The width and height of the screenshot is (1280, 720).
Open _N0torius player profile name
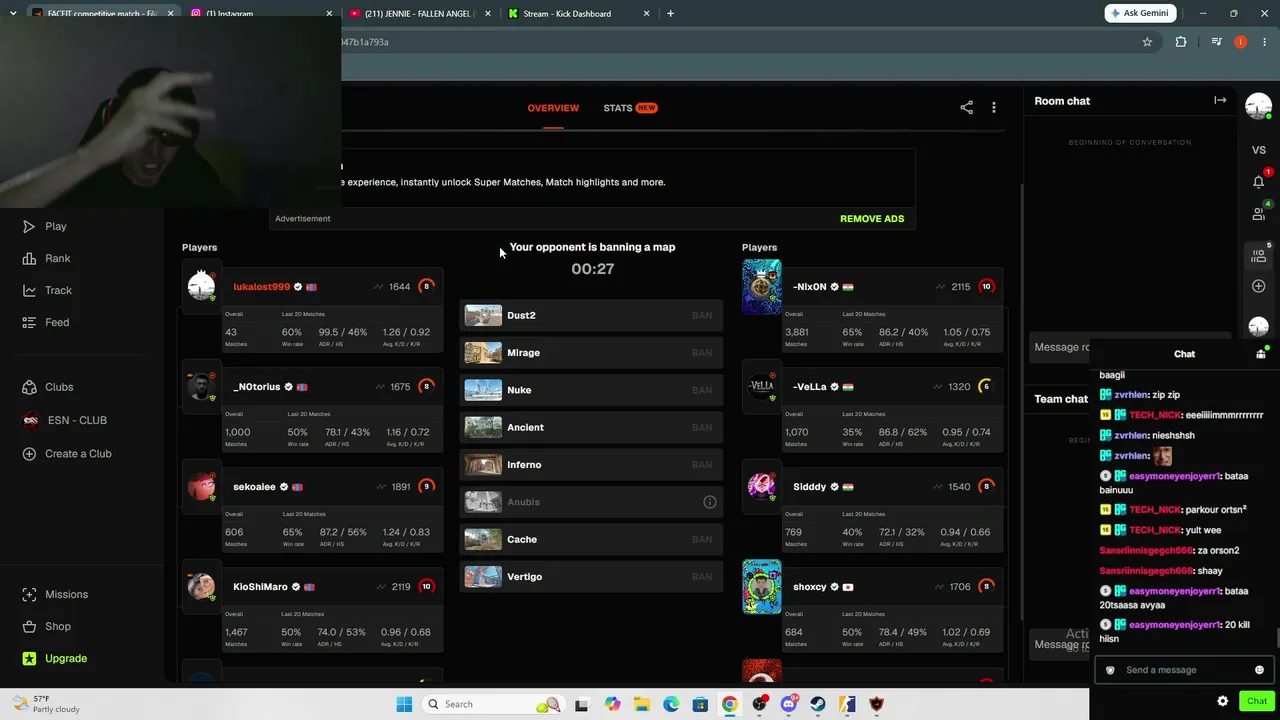pos(257,387)
